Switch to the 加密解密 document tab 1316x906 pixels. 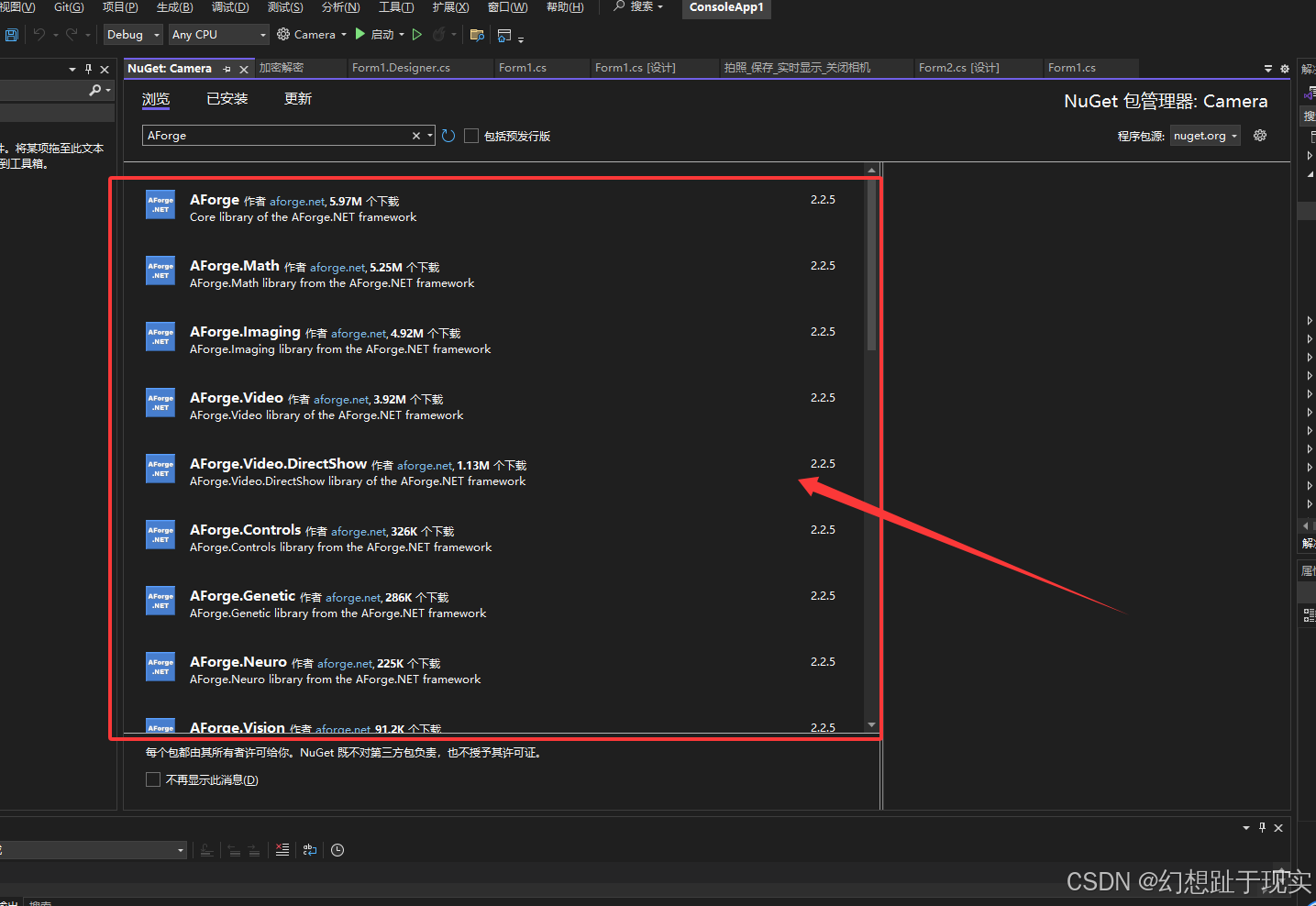tap(282, 68)
